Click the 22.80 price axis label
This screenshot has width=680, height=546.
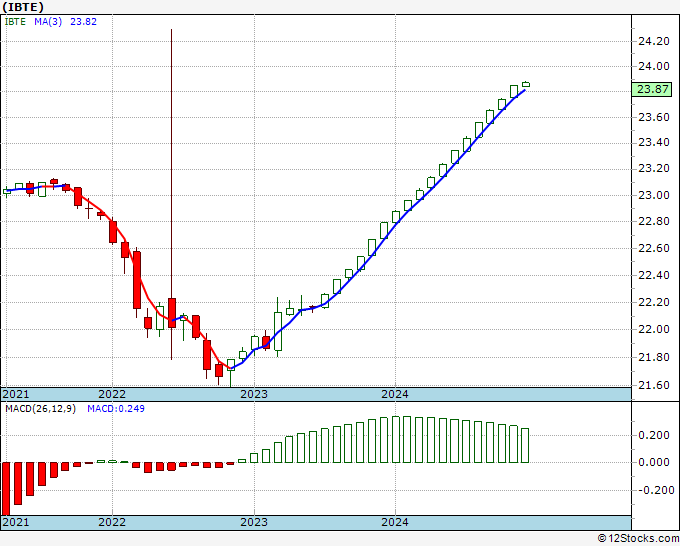point(654,221)
